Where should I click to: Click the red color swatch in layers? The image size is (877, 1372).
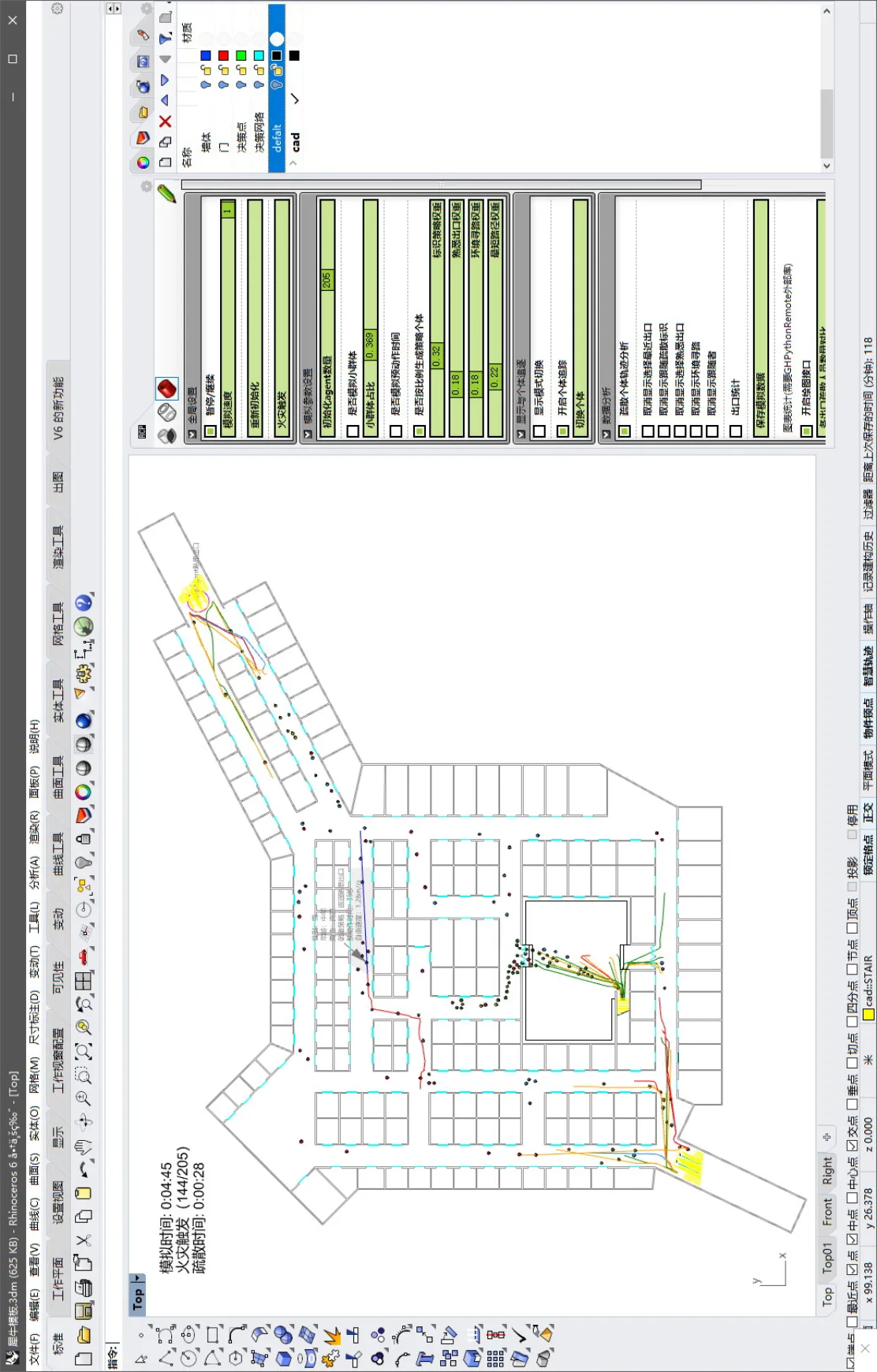tap(223, 55)
